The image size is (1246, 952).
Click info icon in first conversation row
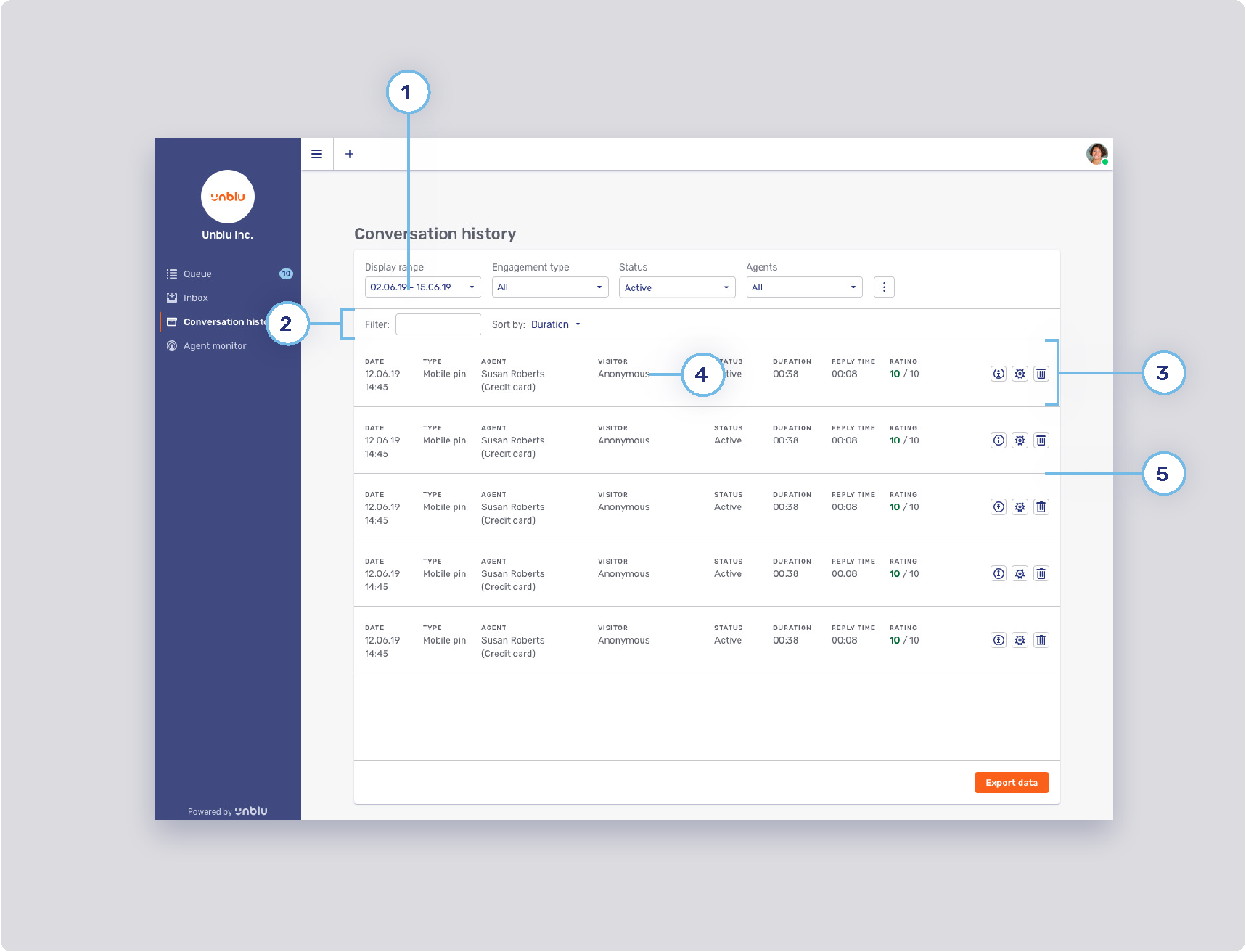tap(999, 374)
